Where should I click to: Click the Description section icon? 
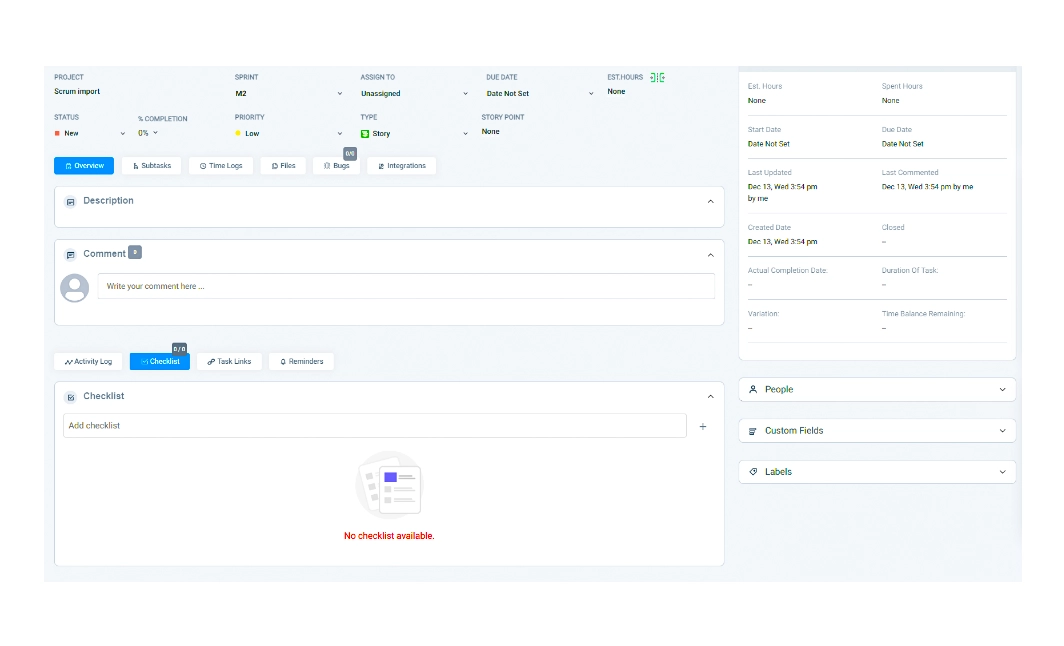pyautogui.click(x=70, y=201)
